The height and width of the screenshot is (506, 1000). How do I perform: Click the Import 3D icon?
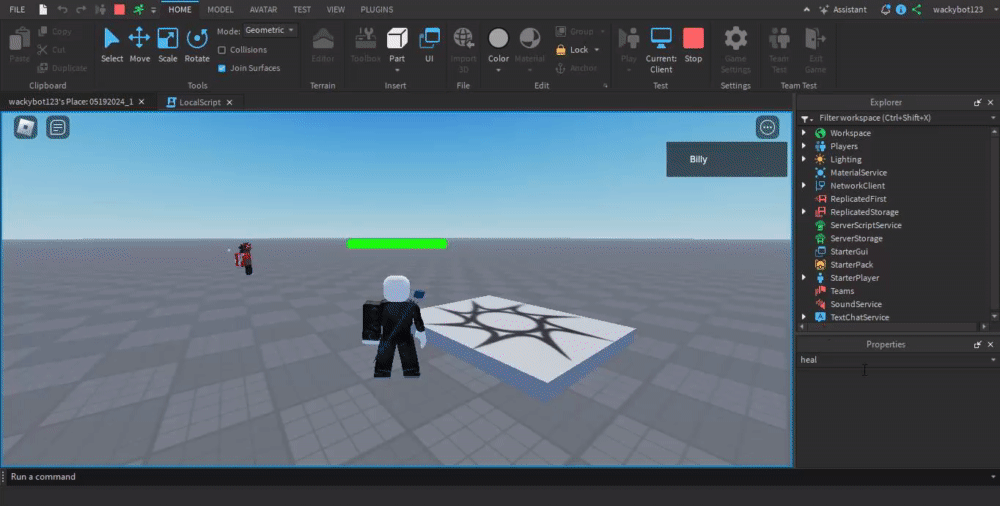(x=464, y=38)
